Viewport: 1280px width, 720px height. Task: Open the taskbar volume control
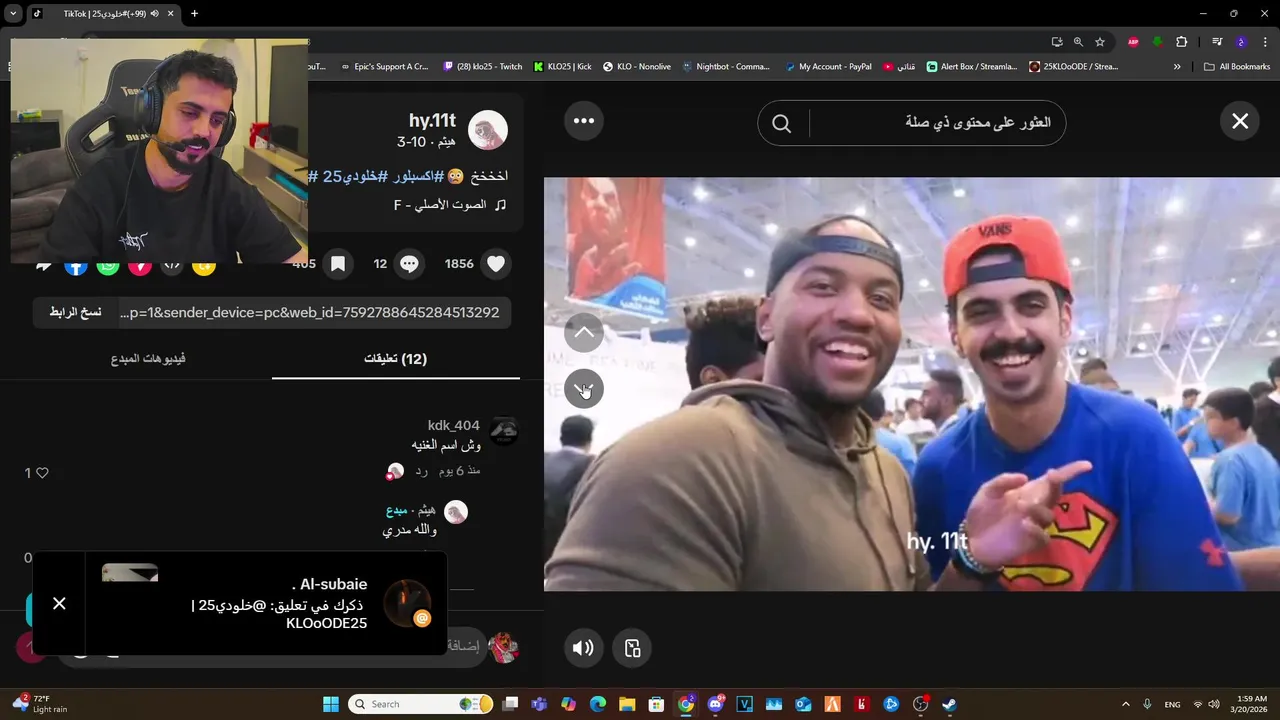pyautogui.click(x=1214, y=704)
